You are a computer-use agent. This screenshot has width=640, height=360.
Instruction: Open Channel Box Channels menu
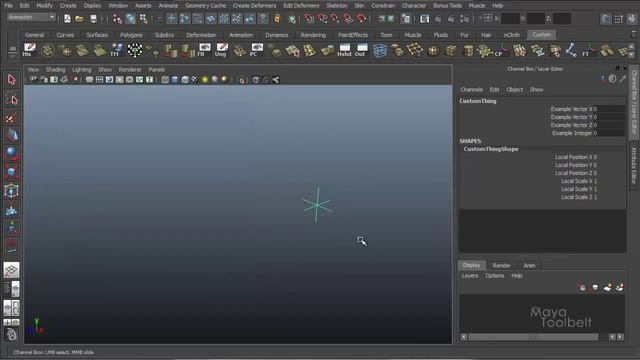(471, 90)
